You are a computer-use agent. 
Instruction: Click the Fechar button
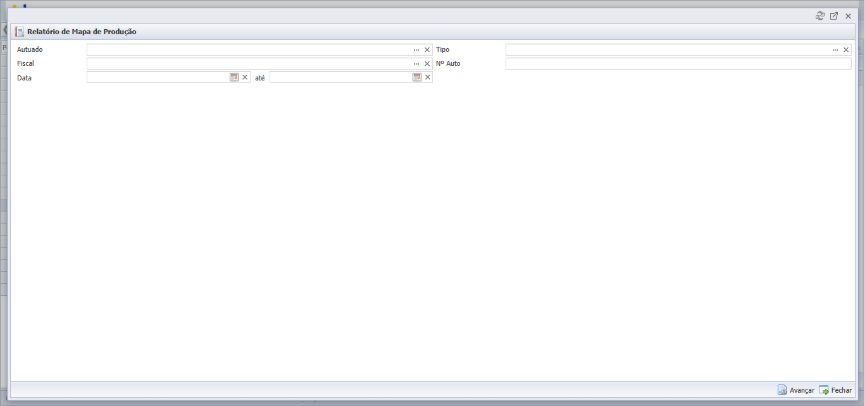pyautogui.click(x=835, y=390)
